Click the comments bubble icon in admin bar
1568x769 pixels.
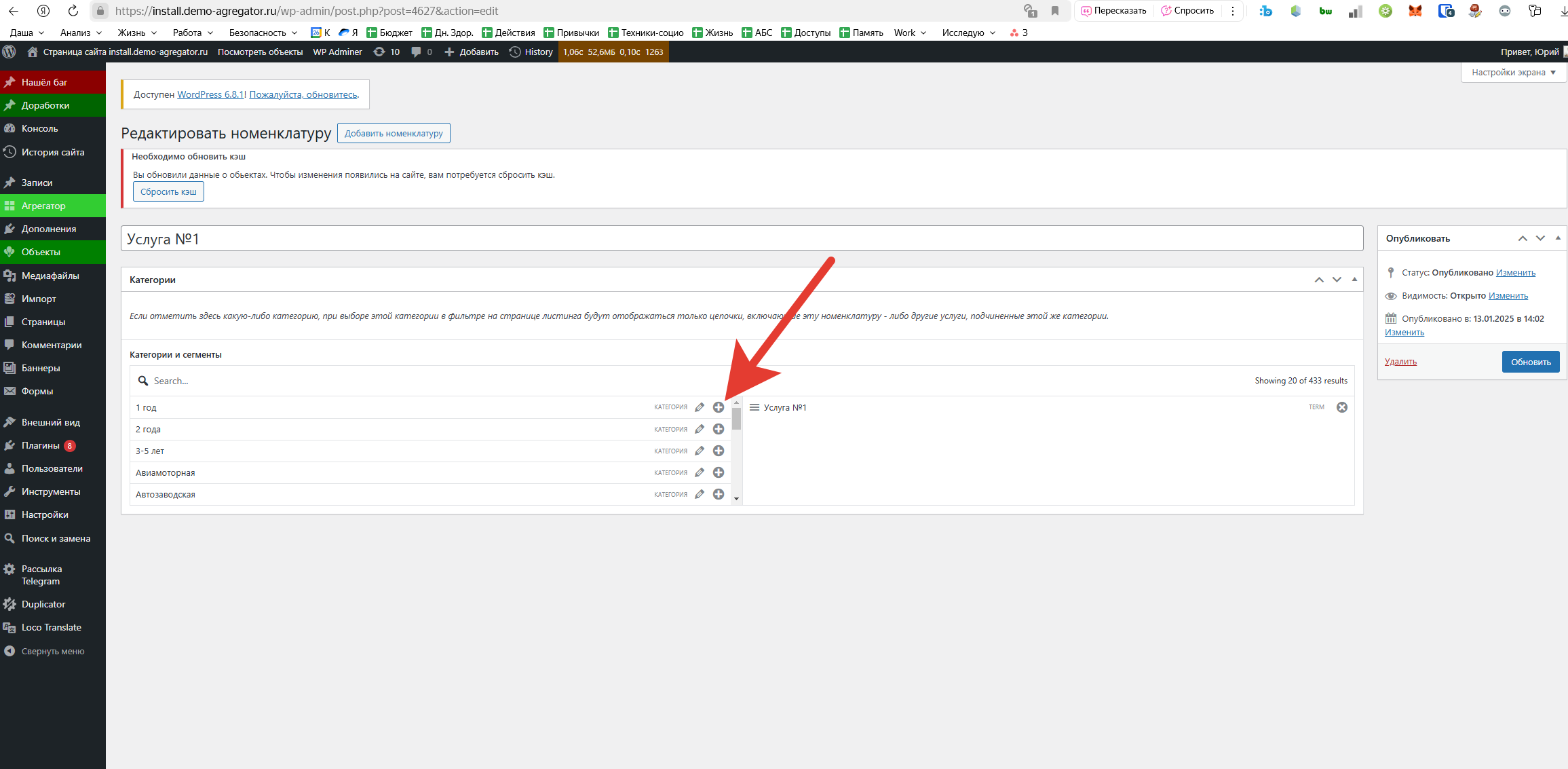[417, 52]
